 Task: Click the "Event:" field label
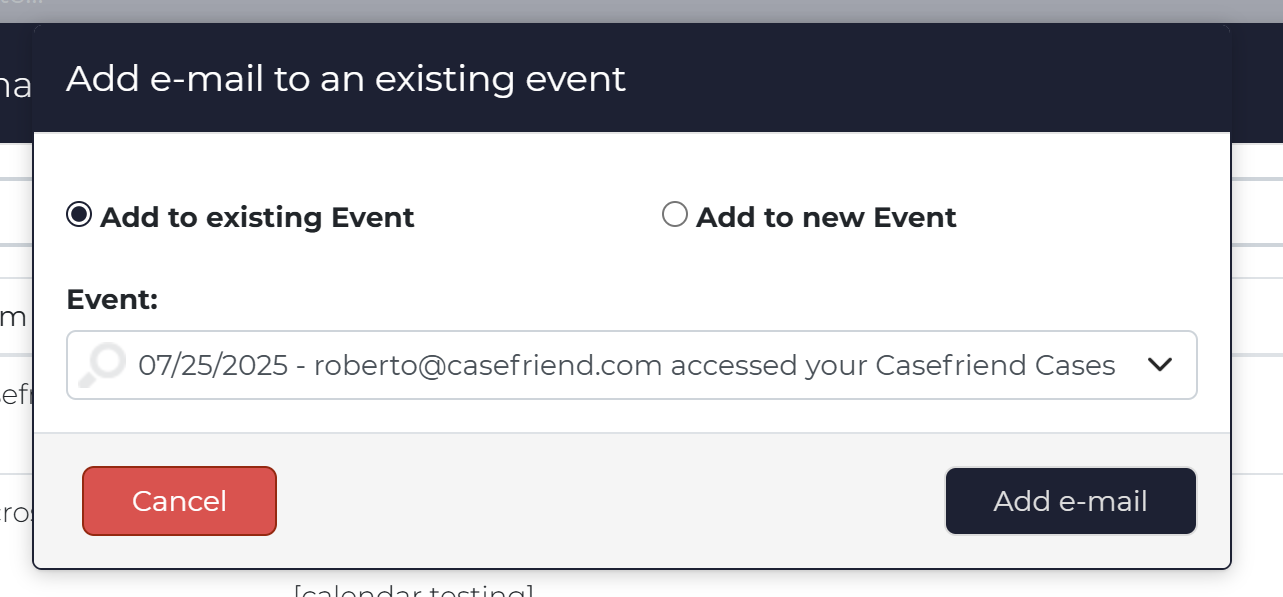pos(112,299)
